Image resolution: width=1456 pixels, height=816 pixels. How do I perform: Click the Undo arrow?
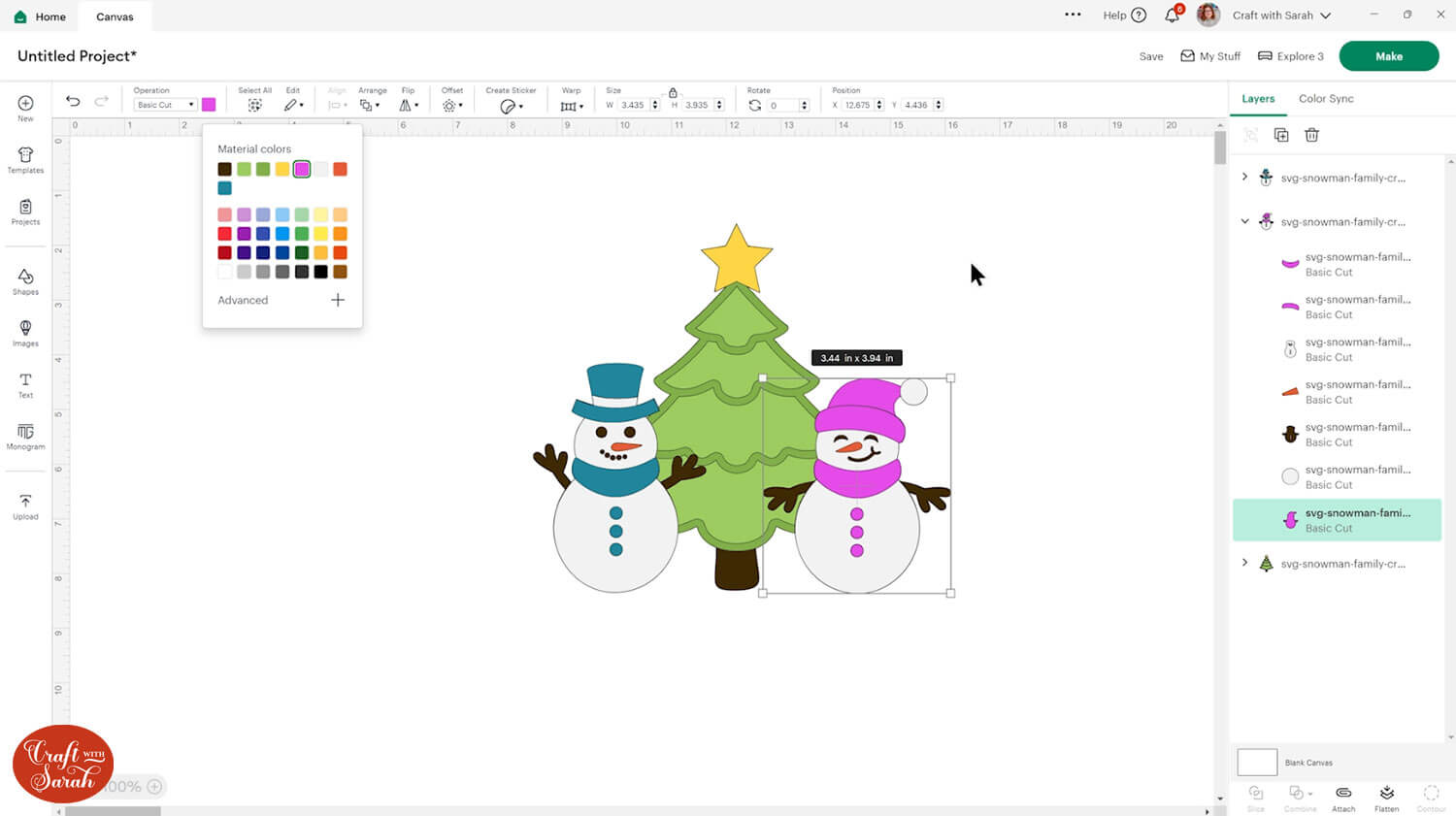pos(73,101)
